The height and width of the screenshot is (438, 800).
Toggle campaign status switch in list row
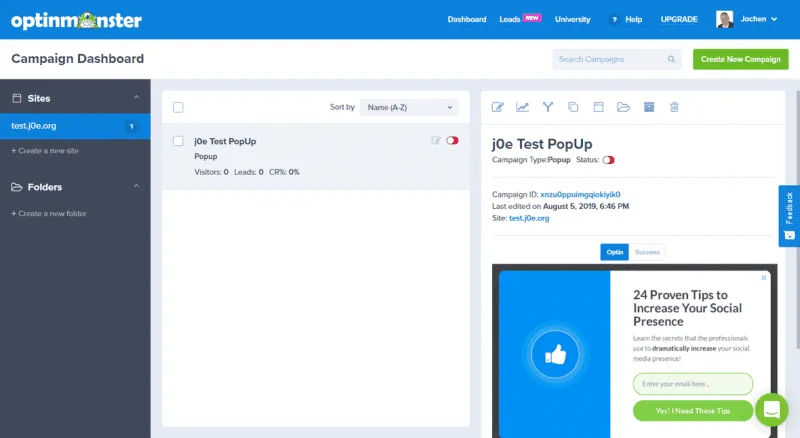(x=453, y=140)
